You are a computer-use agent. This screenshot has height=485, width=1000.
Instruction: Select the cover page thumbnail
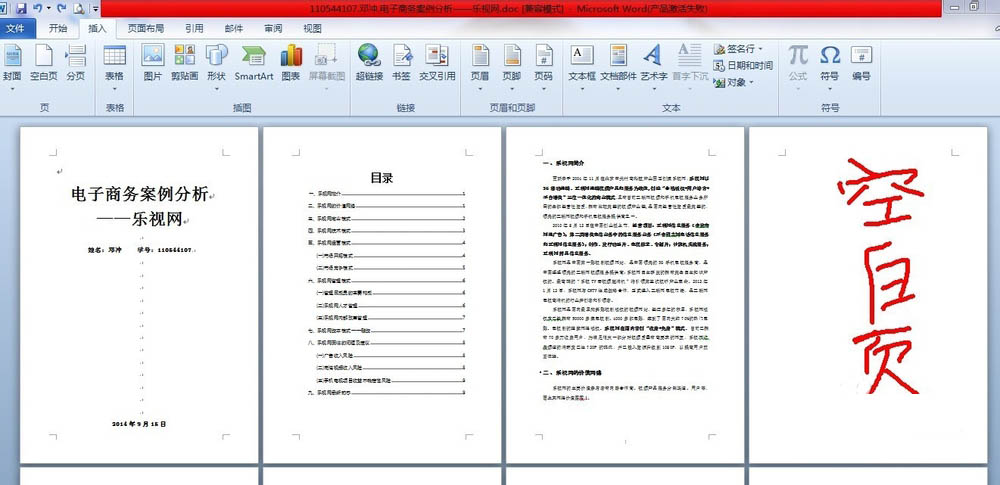pyautogui.click(x=139, y=295)
